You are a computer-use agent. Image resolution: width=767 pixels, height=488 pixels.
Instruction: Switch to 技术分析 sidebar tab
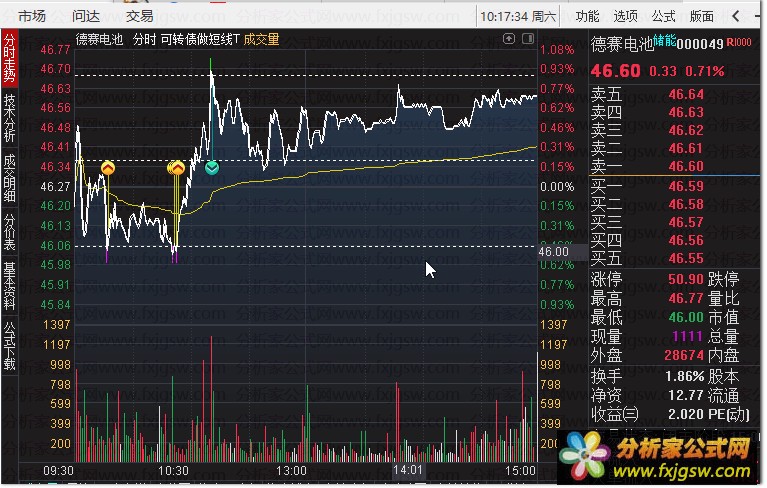tap(9, 117)
